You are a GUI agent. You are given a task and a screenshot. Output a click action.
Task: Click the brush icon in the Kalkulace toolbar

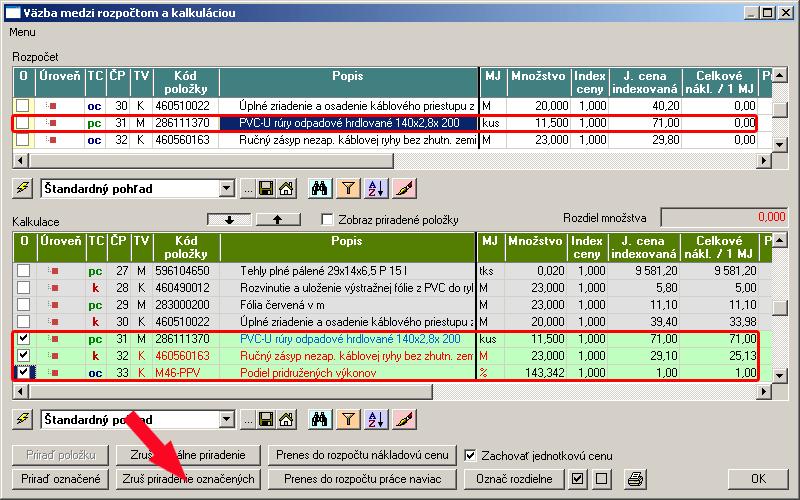point(405,420)
